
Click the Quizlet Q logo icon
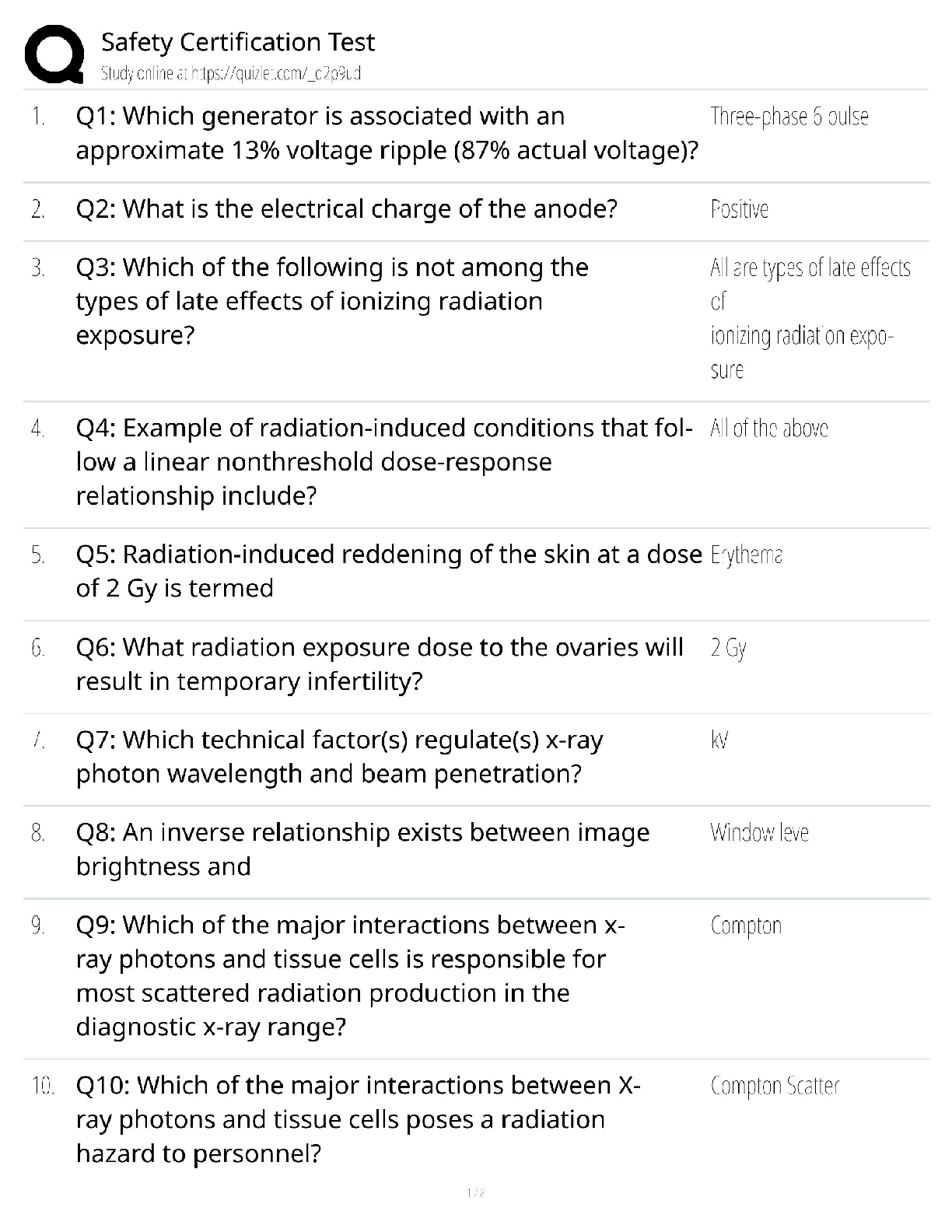pos(54,54)
